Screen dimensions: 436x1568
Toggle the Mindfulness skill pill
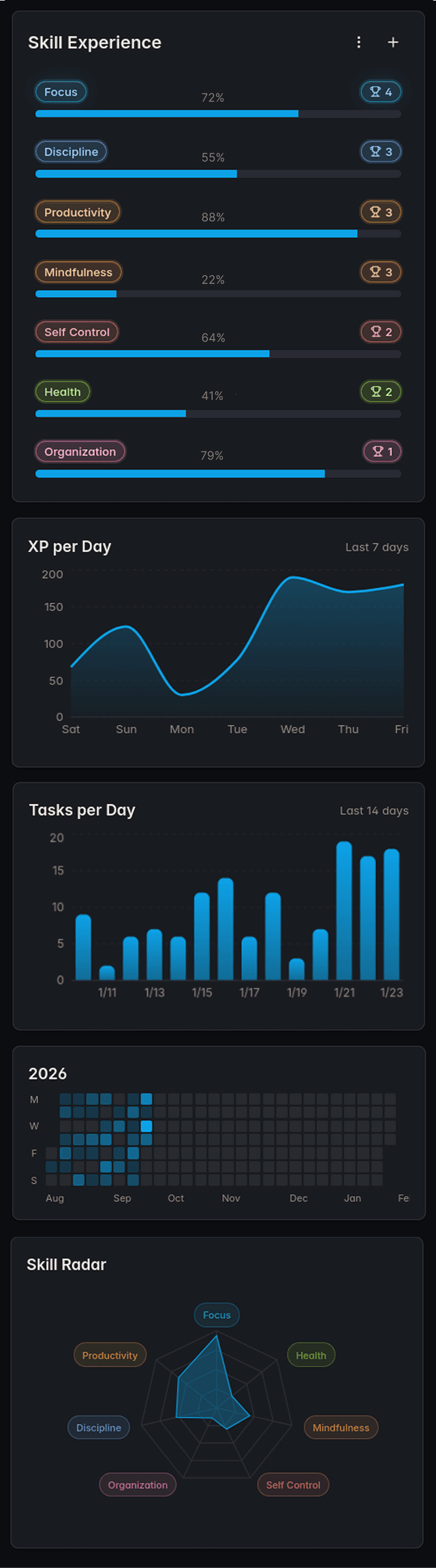click(x=78, y=272)
